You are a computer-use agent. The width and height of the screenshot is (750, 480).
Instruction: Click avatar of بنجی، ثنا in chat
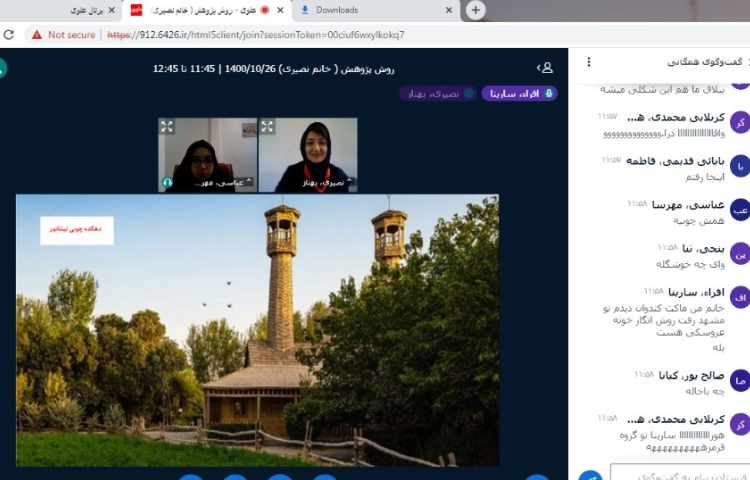pos(740,254)
